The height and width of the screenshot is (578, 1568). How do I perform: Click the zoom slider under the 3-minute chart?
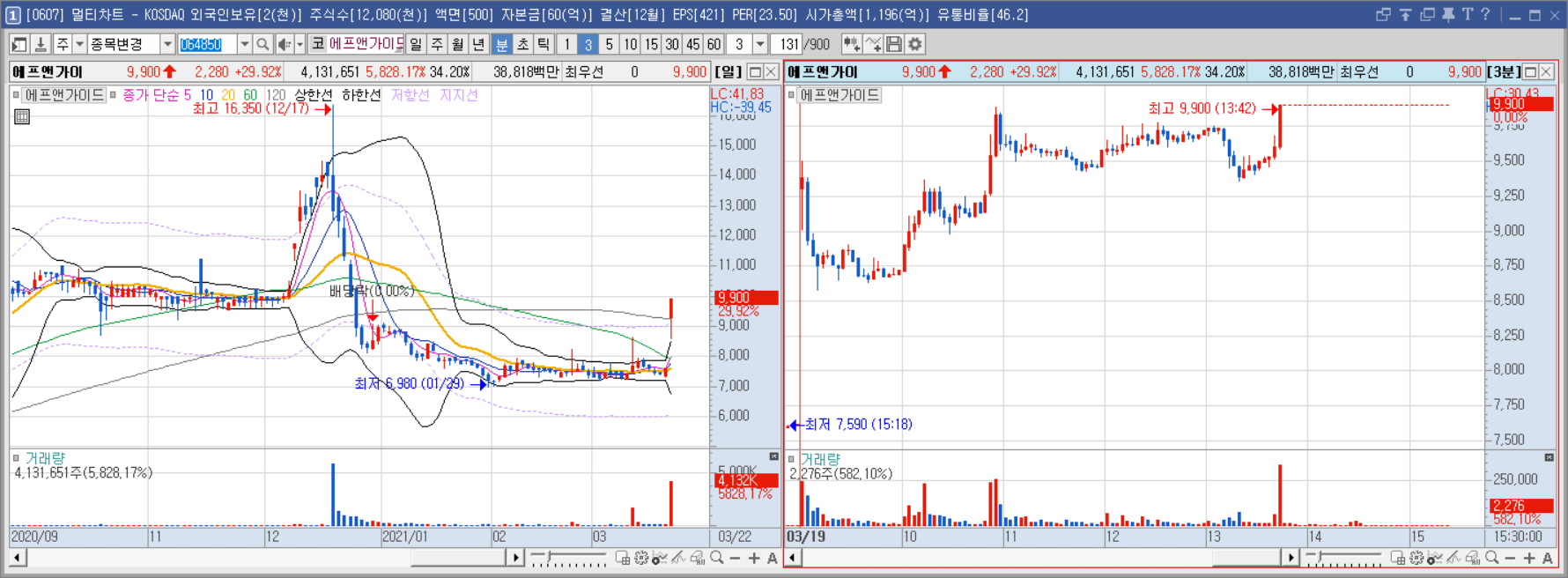pos(1343,558)
